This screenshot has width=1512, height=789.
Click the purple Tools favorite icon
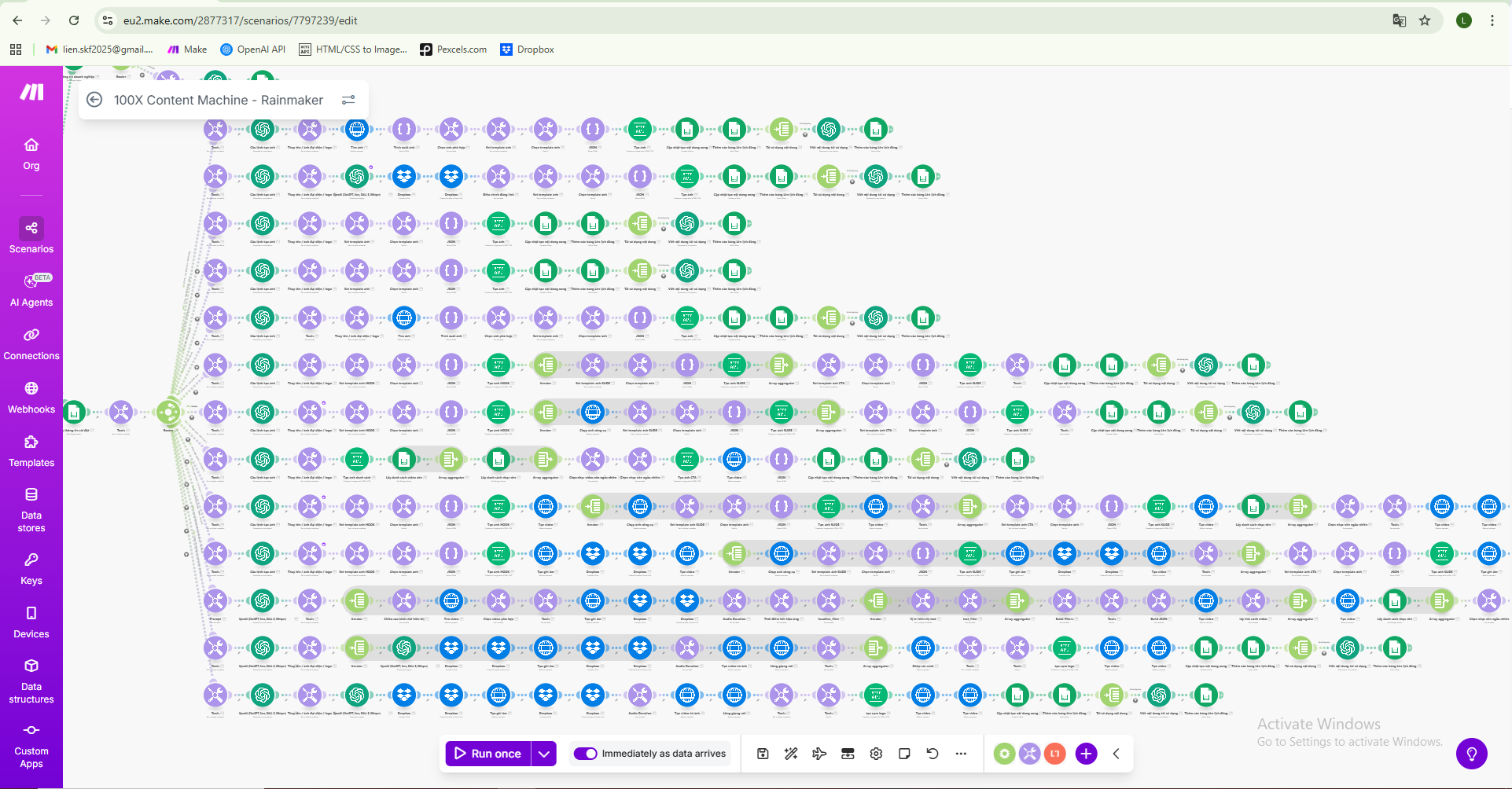1029,754
